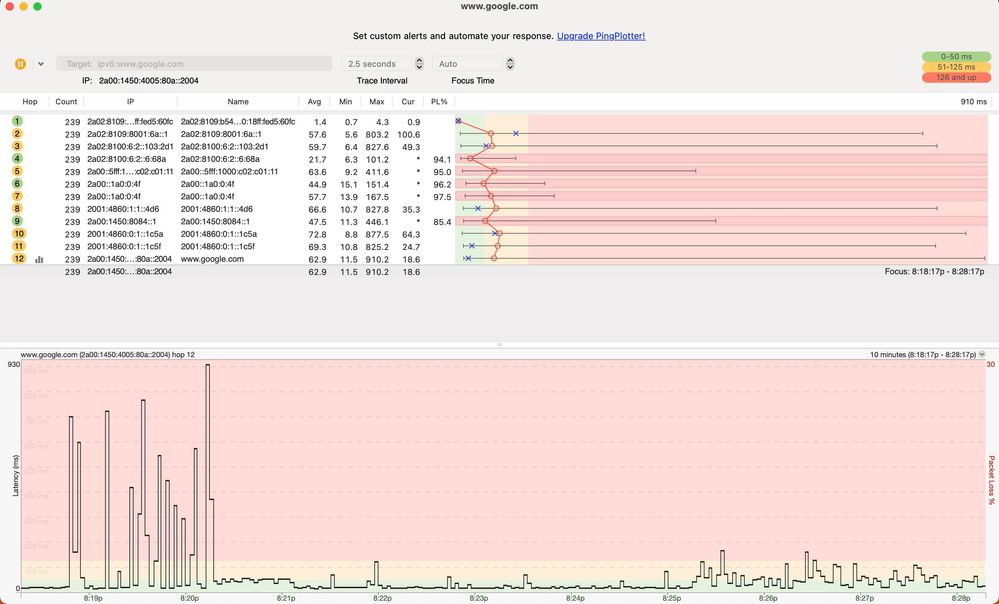Sort by the Name column header
Viewport: 999px width, 604px height.
click(x=238, y=102)
